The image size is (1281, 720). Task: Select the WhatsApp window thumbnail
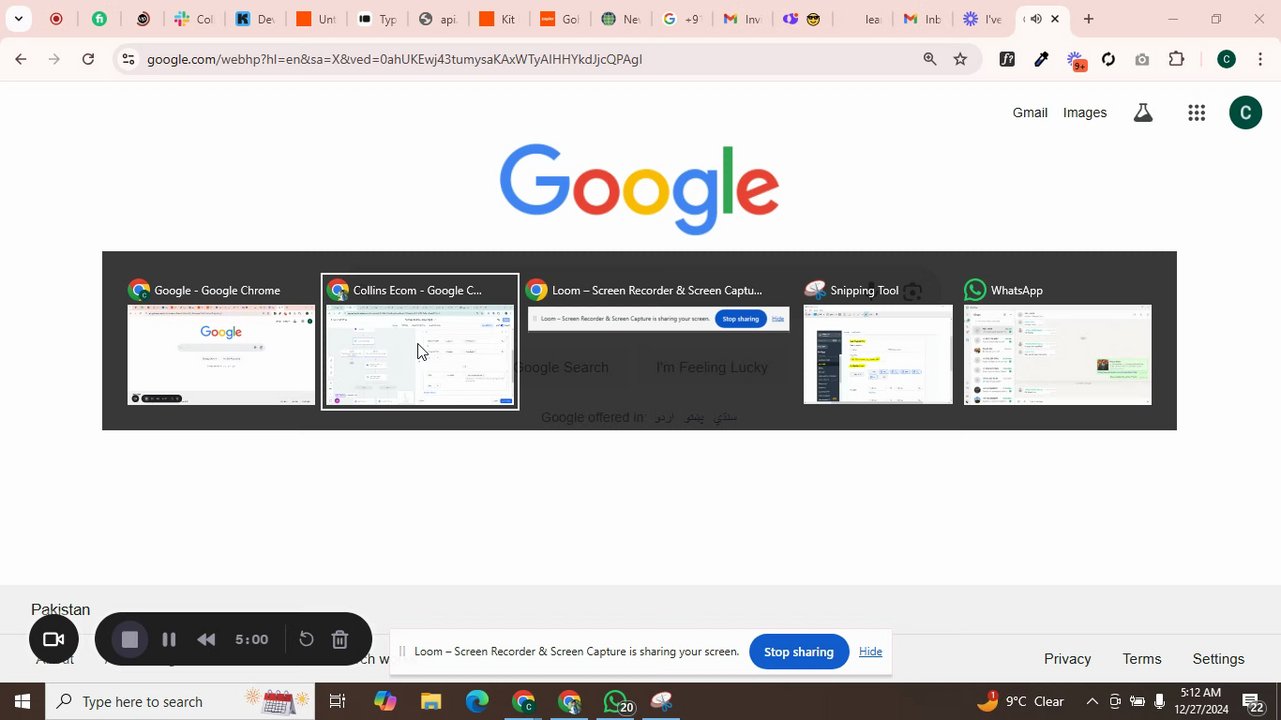[1057, 342]
